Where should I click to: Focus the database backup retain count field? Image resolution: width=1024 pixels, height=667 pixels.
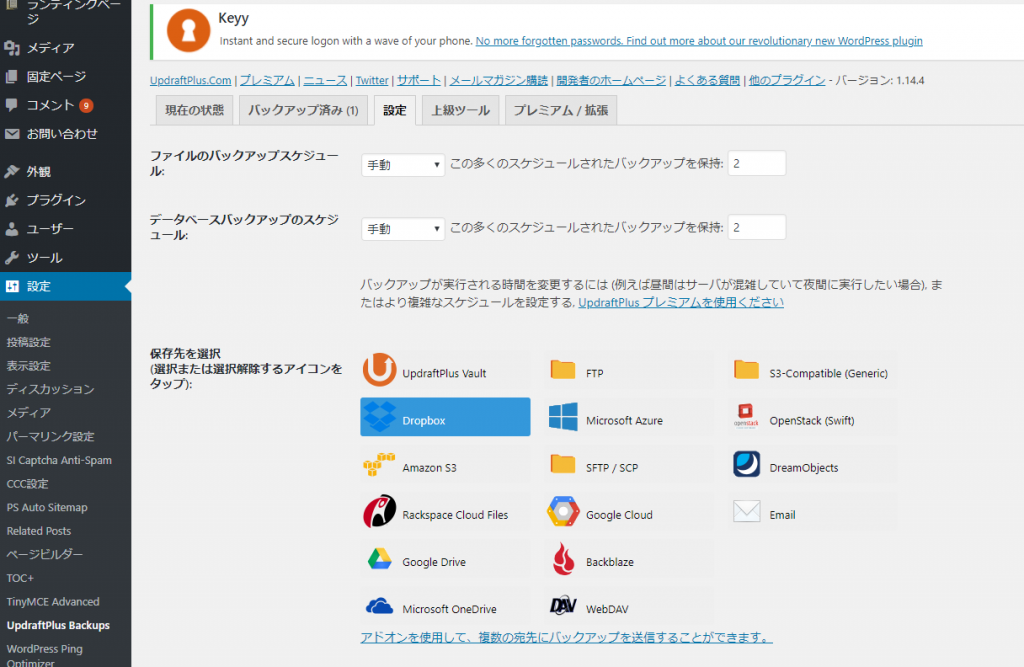tap(757, 227)
